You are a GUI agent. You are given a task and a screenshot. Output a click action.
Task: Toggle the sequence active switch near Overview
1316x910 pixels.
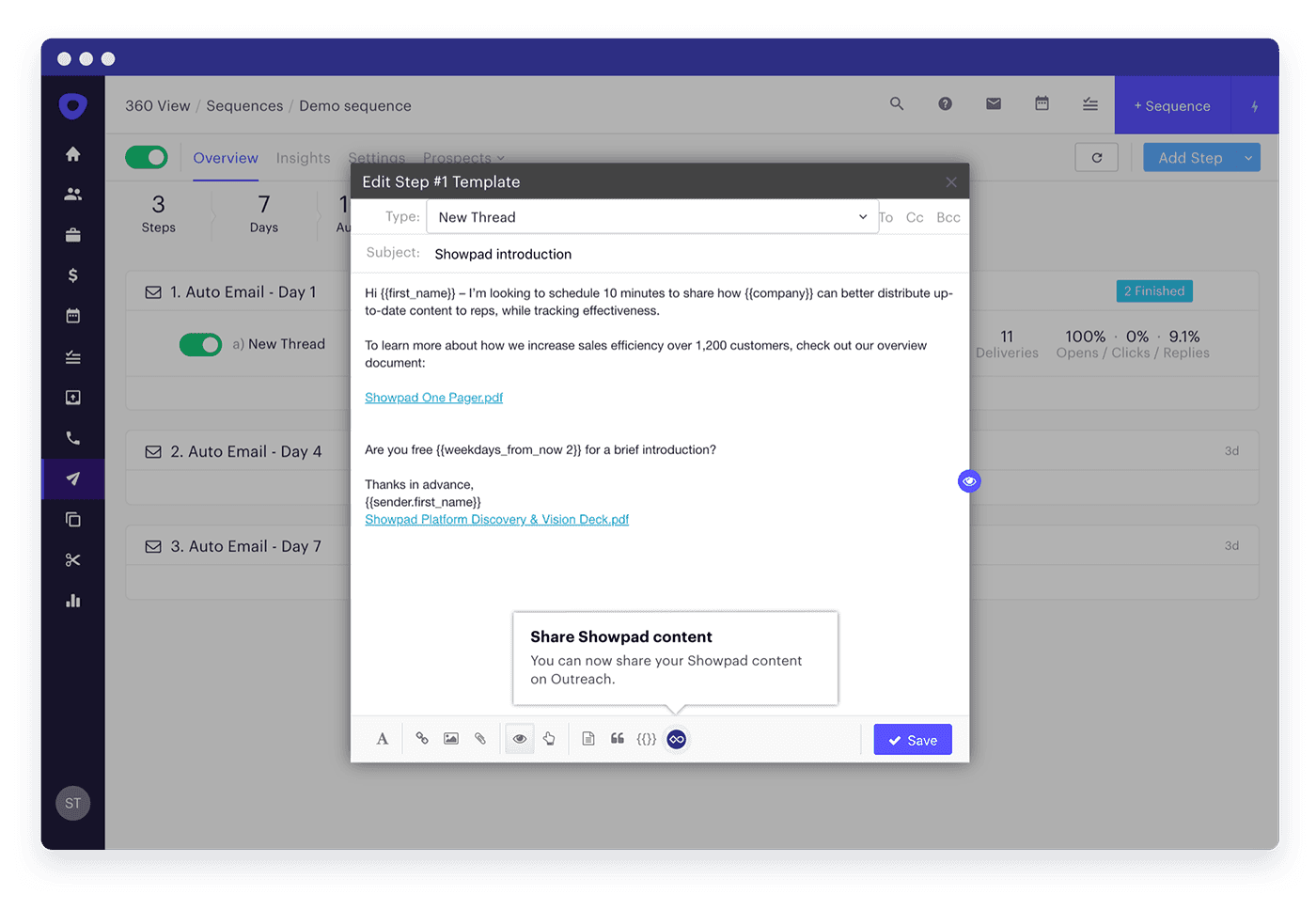click(x=147, y=157)
